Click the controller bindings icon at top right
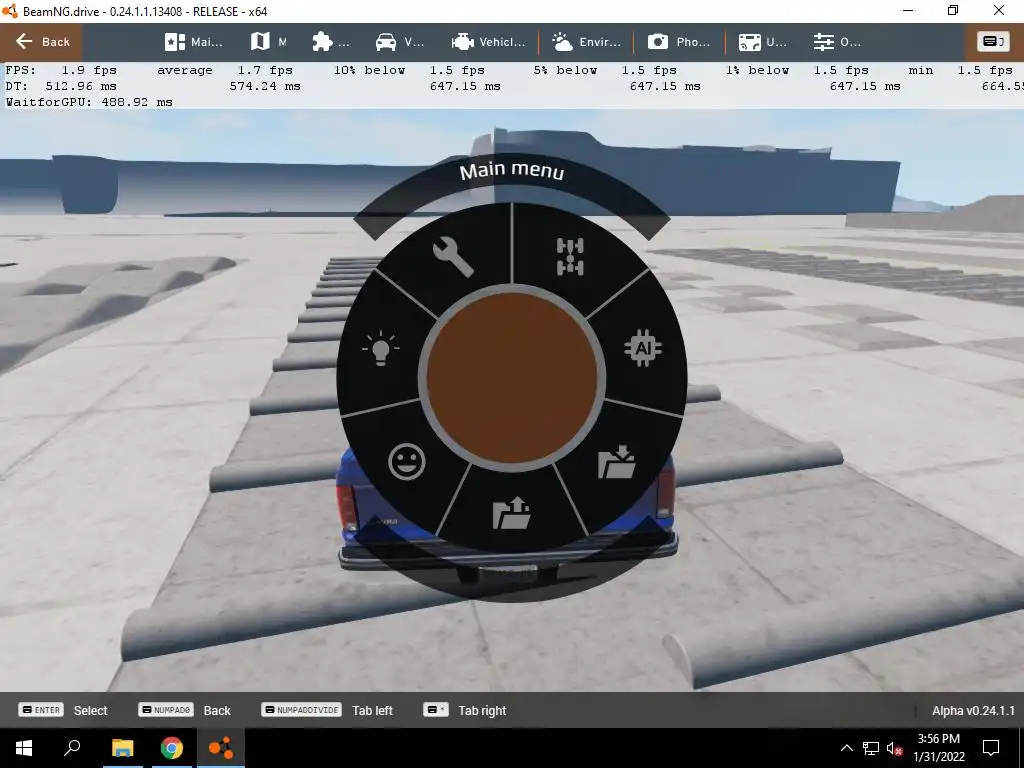 [x=993, y=42]
